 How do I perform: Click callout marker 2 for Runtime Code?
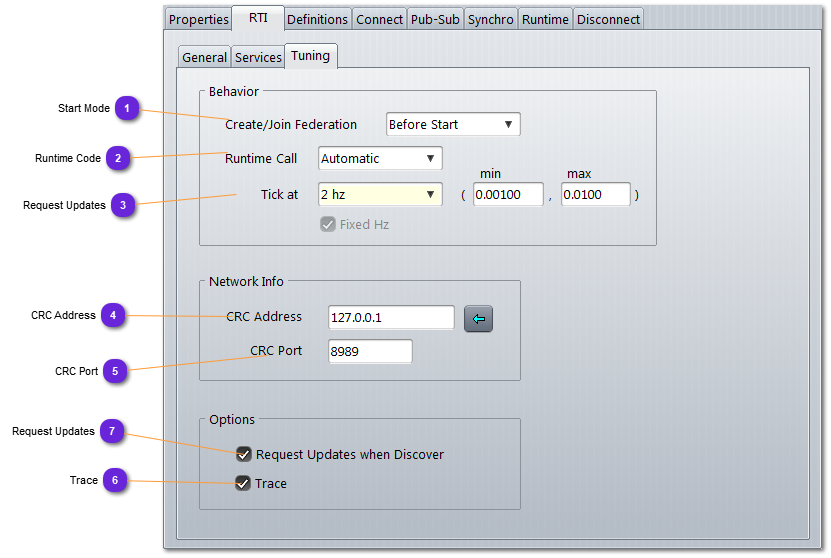click(x=118, y=158)
